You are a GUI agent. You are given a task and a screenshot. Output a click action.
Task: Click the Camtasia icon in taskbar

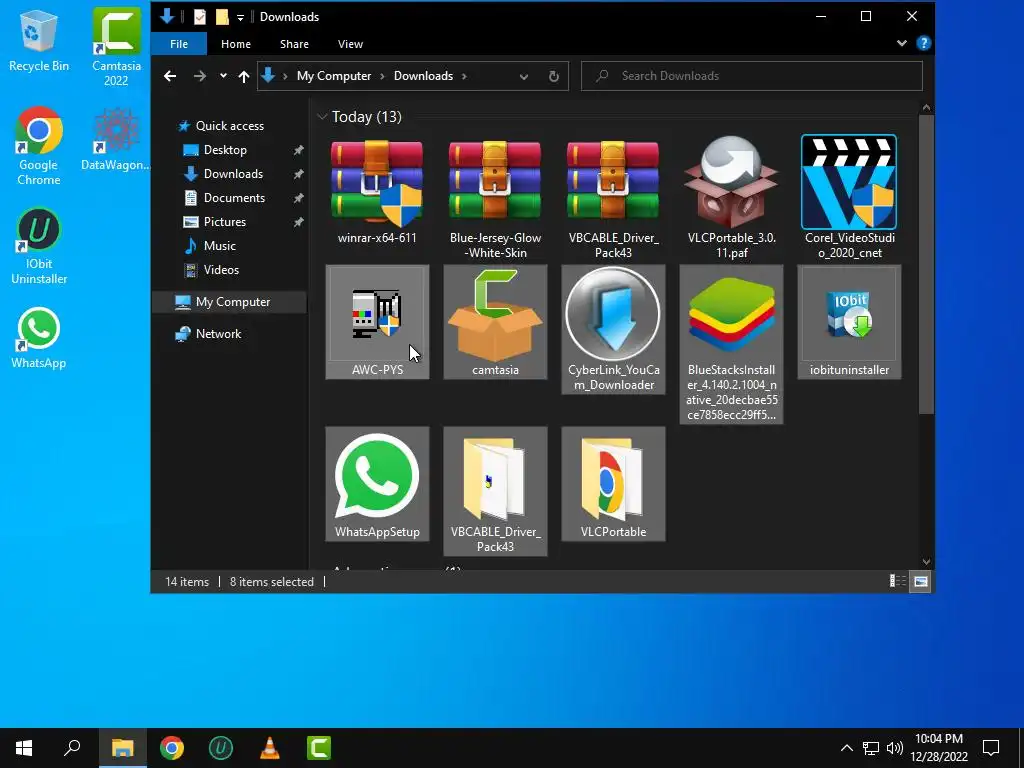click(x=319, y=748)
